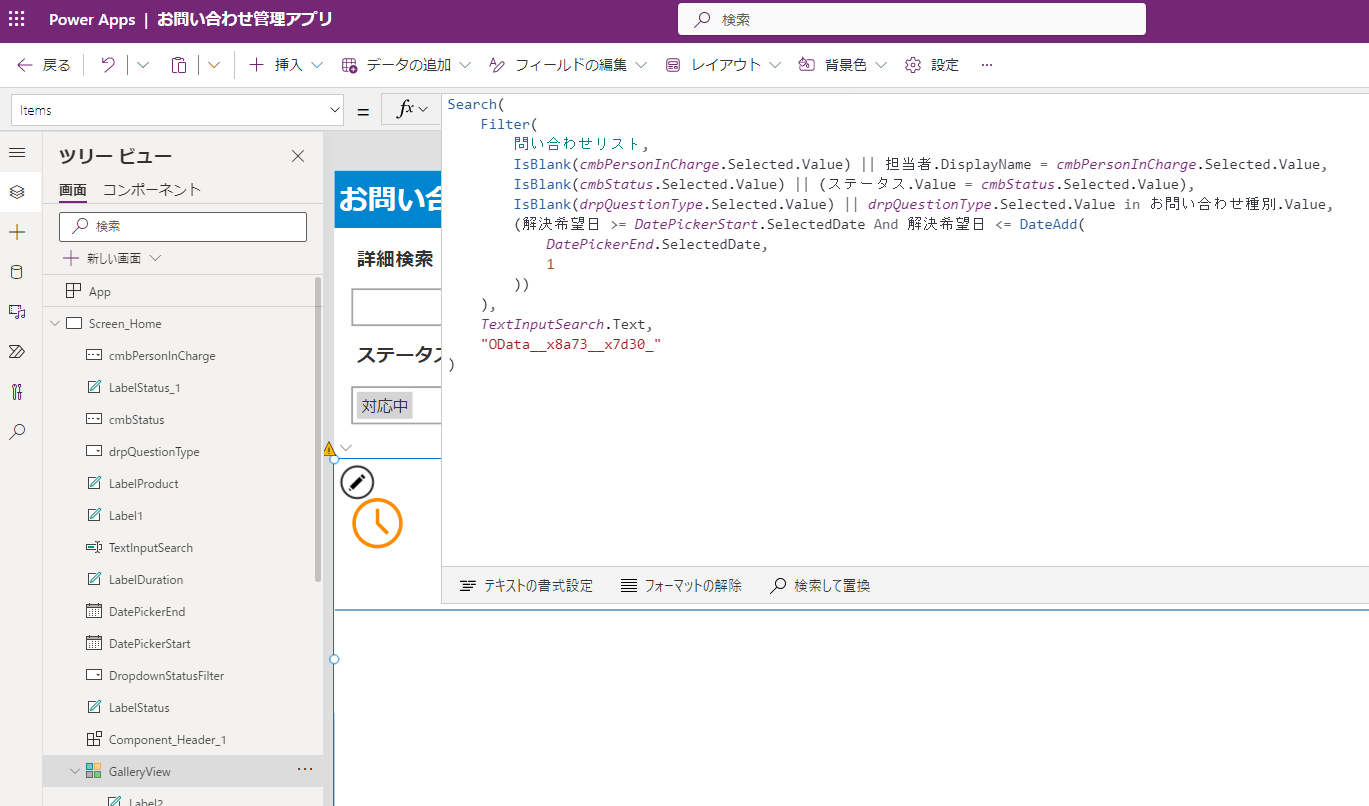Image resolution: width=1369 pixels, height=806 pixels.
Task: Select DatePickerStart in tree
Action: (150, 644)
